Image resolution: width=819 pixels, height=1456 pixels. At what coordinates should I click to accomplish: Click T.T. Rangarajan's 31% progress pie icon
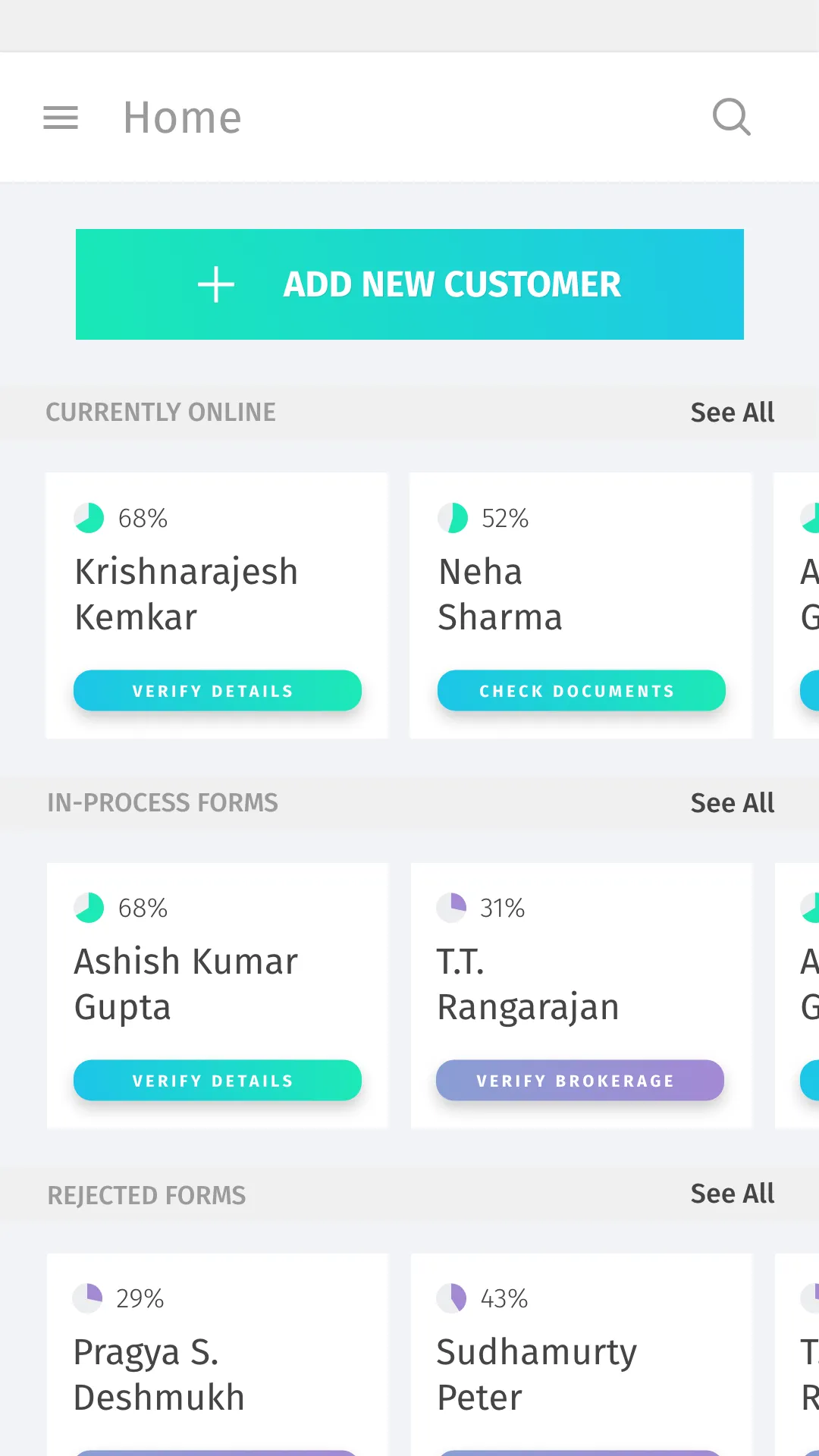pyautogui.click(x=451, y=908)
